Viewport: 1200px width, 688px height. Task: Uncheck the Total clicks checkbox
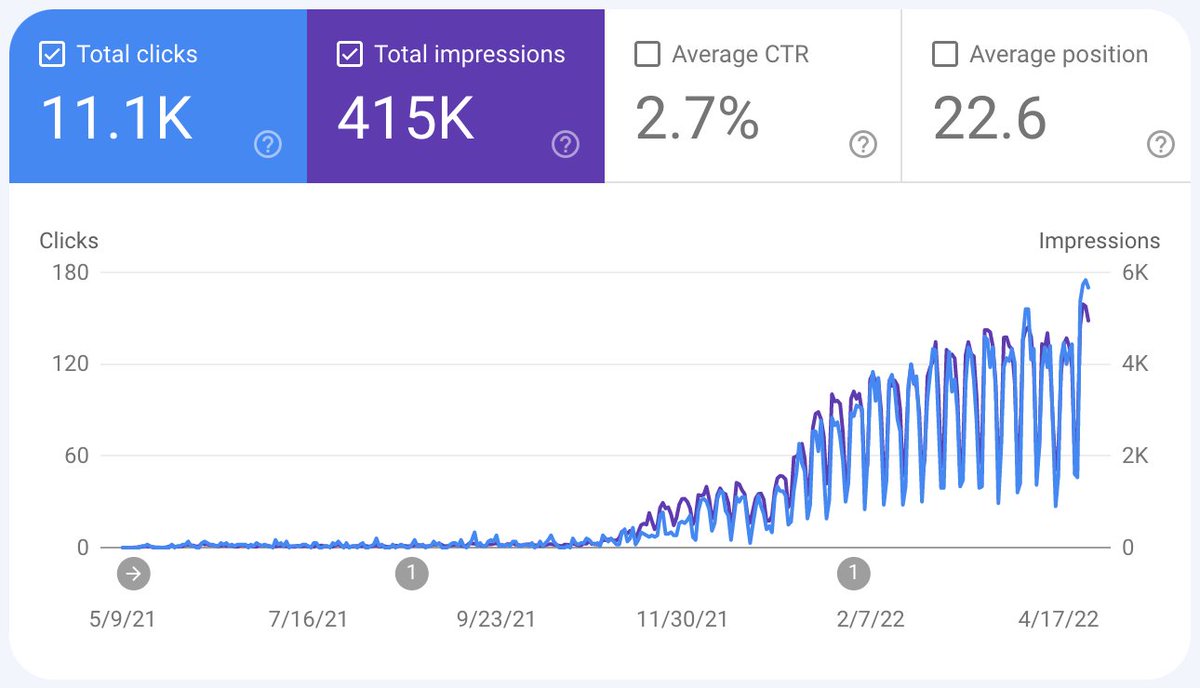pos(52,54)
